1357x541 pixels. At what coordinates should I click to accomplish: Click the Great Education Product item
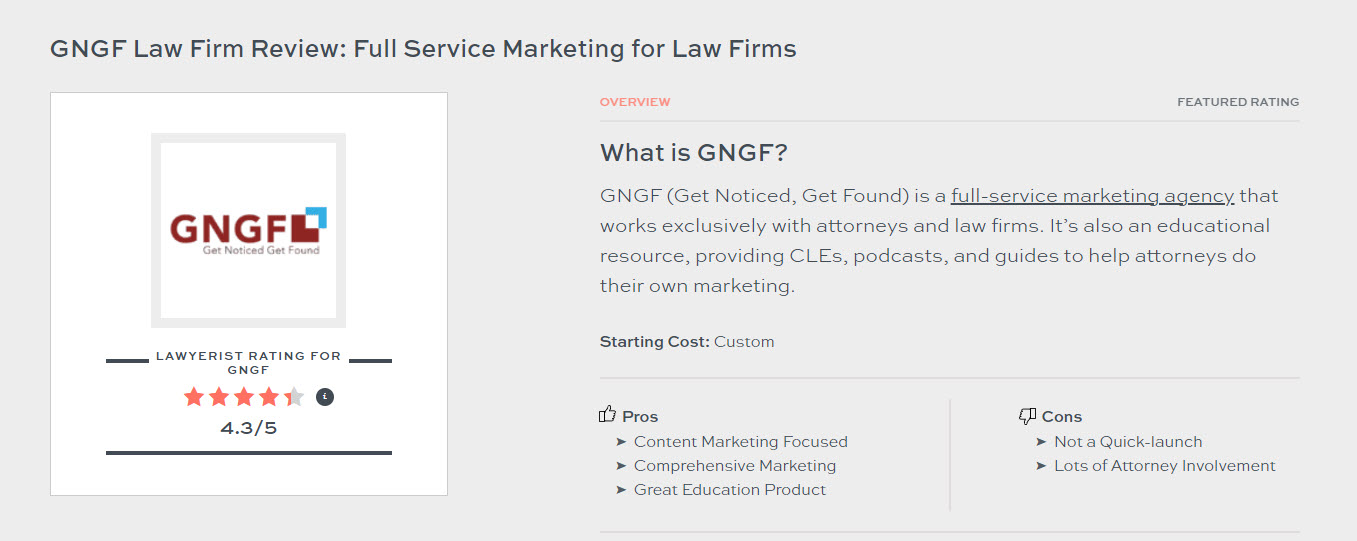tap(729, 490)
